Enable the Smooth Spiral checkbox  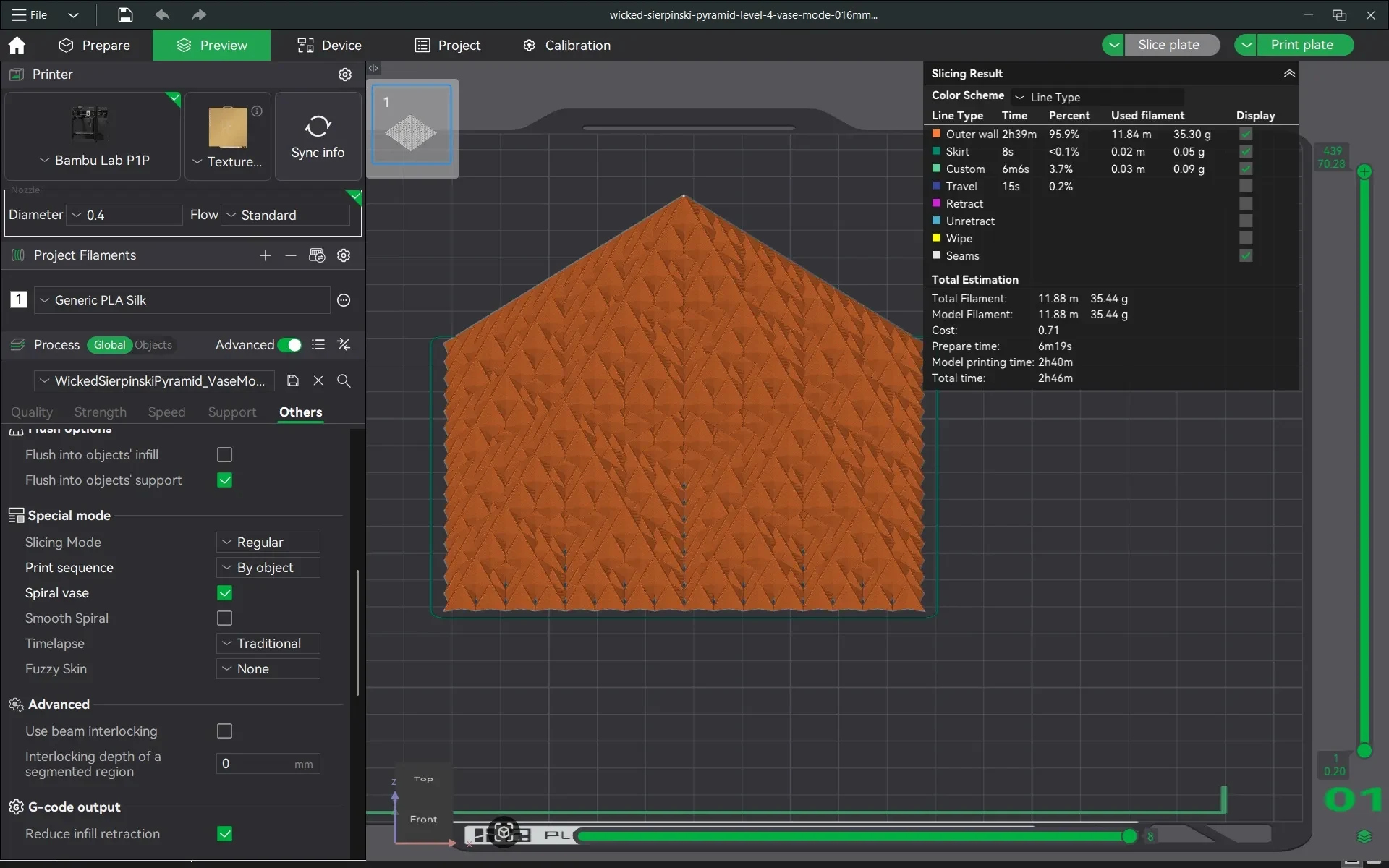click(225, 618)
